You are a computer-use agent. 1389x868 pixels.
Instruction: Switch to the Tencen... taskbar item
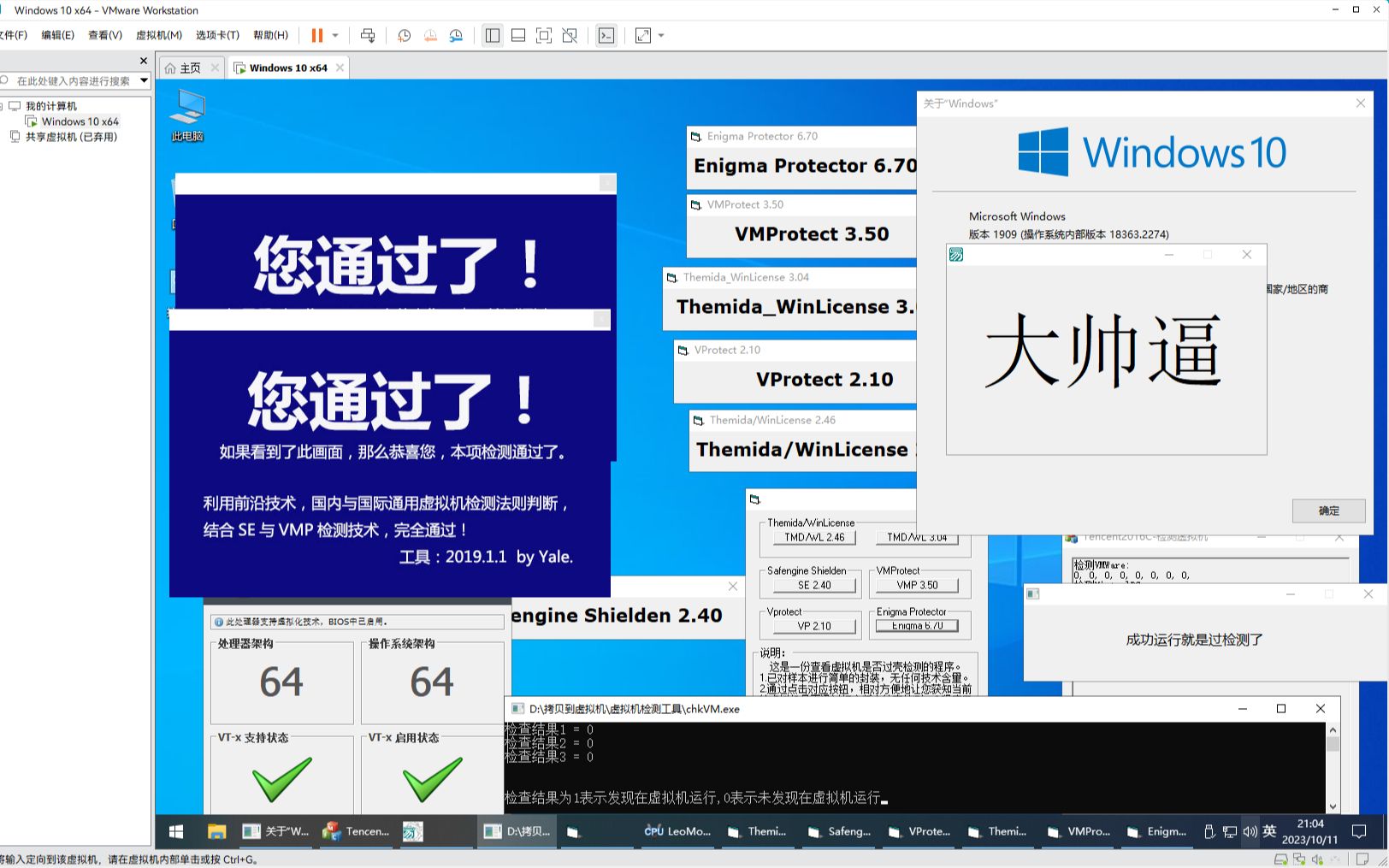pyautogui.click(x=356, y=831)
